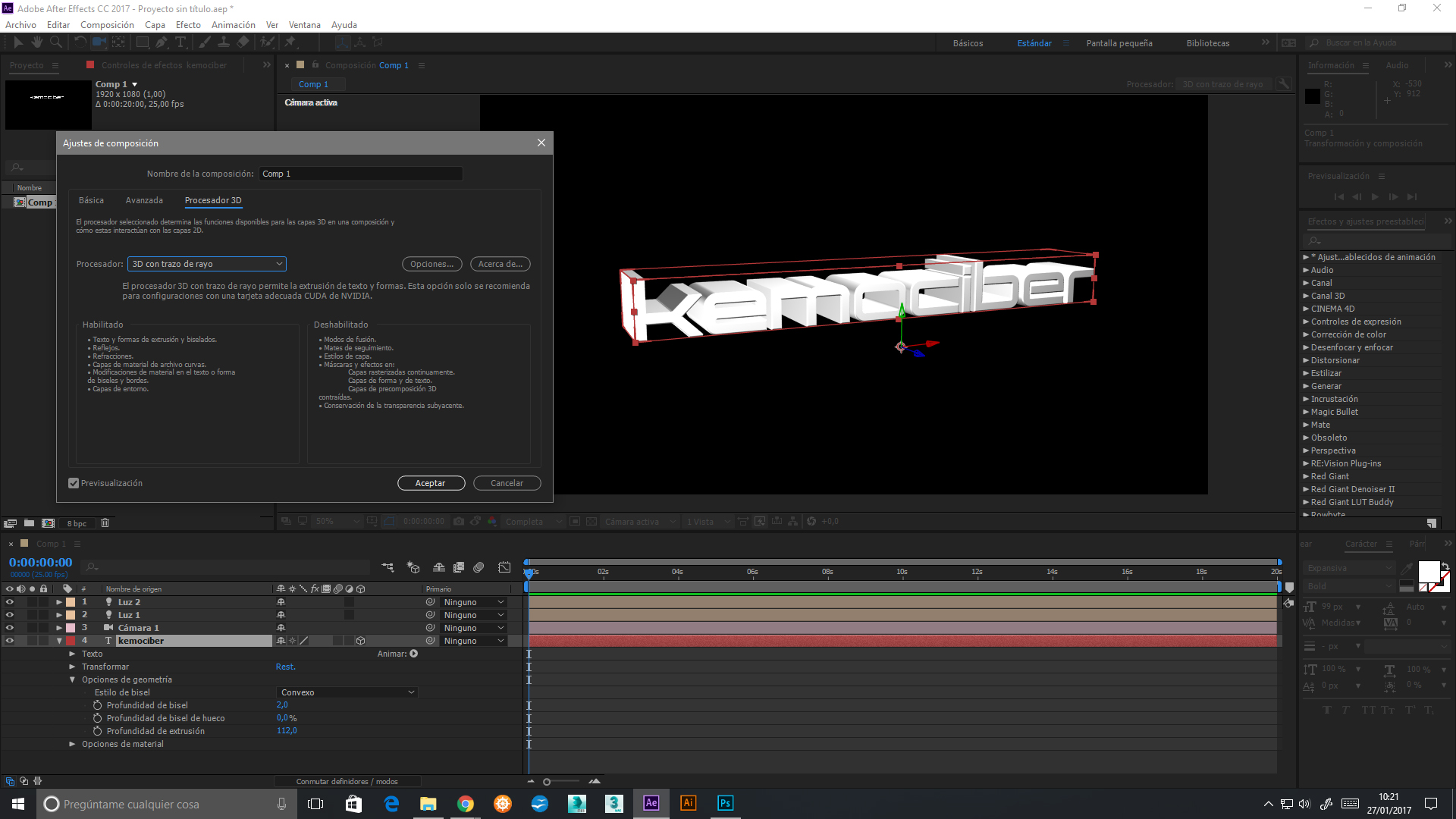The width and height of the screenshot is (1456, 819).
Task: Select the Type tool in toolbar
Action: pyautogui.click(x=180, y=42)
